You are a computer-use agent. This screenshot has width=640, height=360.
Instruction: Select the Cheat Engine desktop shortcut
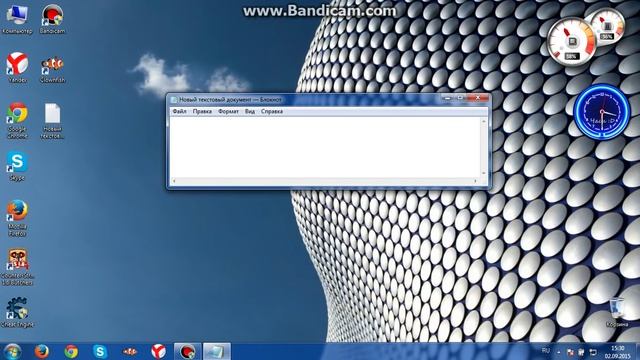pyautogui.click(x=17, y=312)
